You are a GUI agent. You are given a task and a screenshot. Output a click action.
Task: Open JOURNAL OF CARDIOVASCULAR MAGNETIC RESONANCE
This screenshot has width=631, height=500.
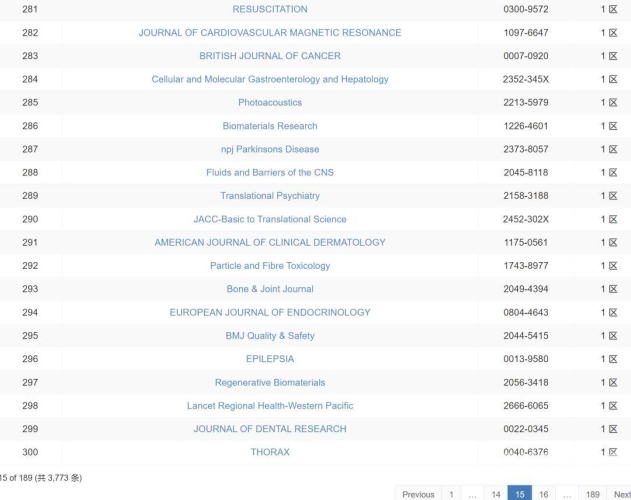(x=270, y=33)
